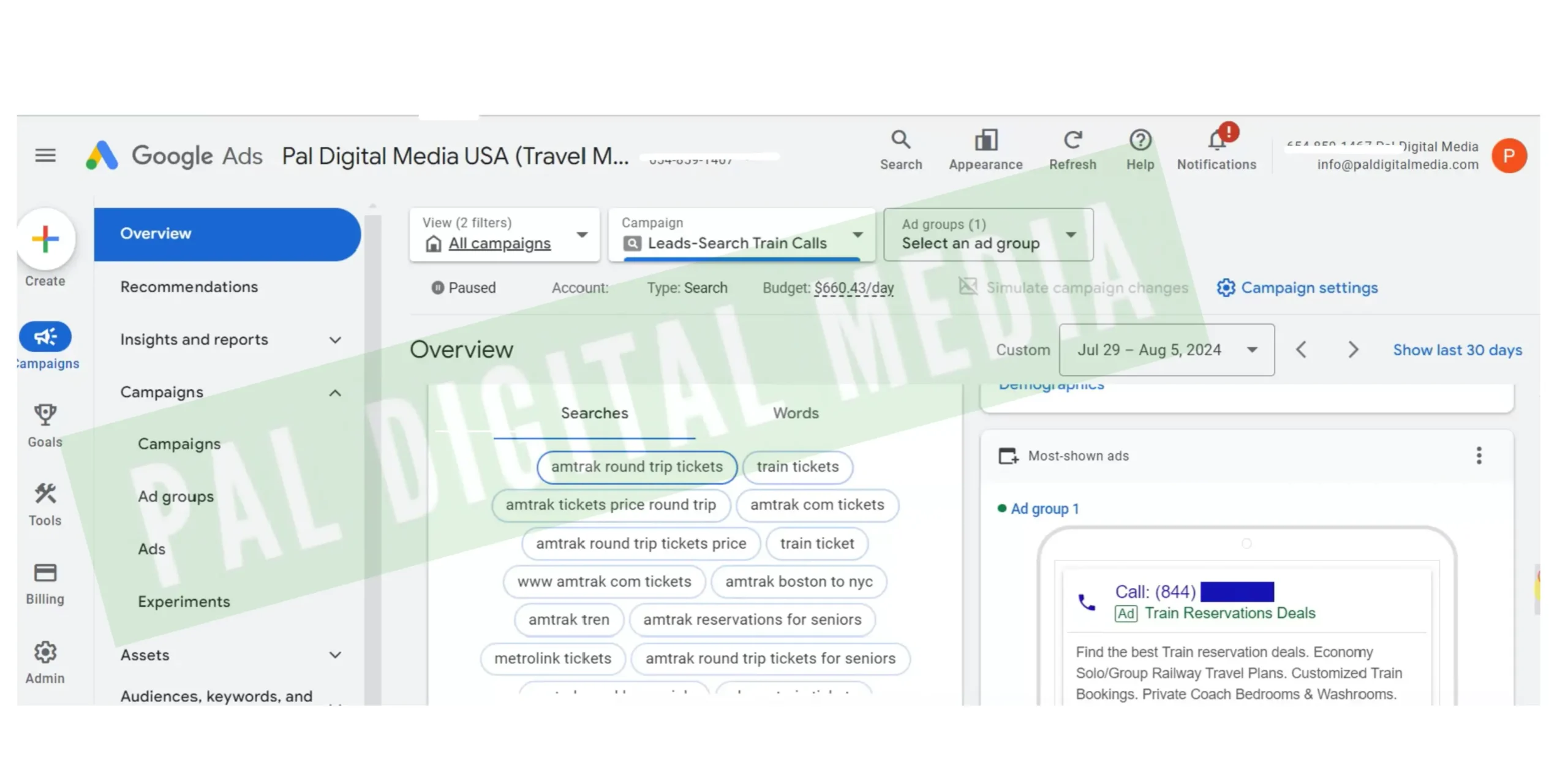
Task: Click the Admin gear icon in sidebar
Action: [44, 651]
